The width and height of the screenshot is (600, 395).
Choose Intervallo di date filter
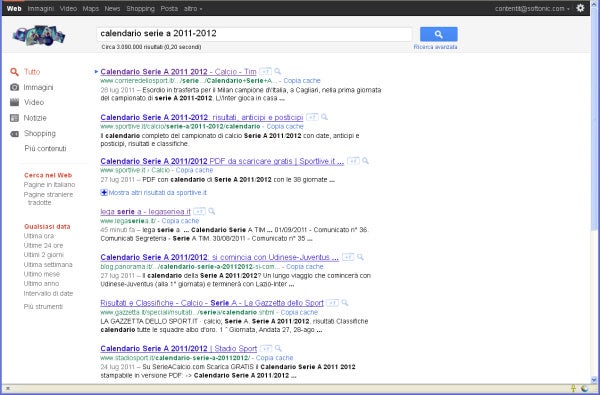(x=48, y=294)
